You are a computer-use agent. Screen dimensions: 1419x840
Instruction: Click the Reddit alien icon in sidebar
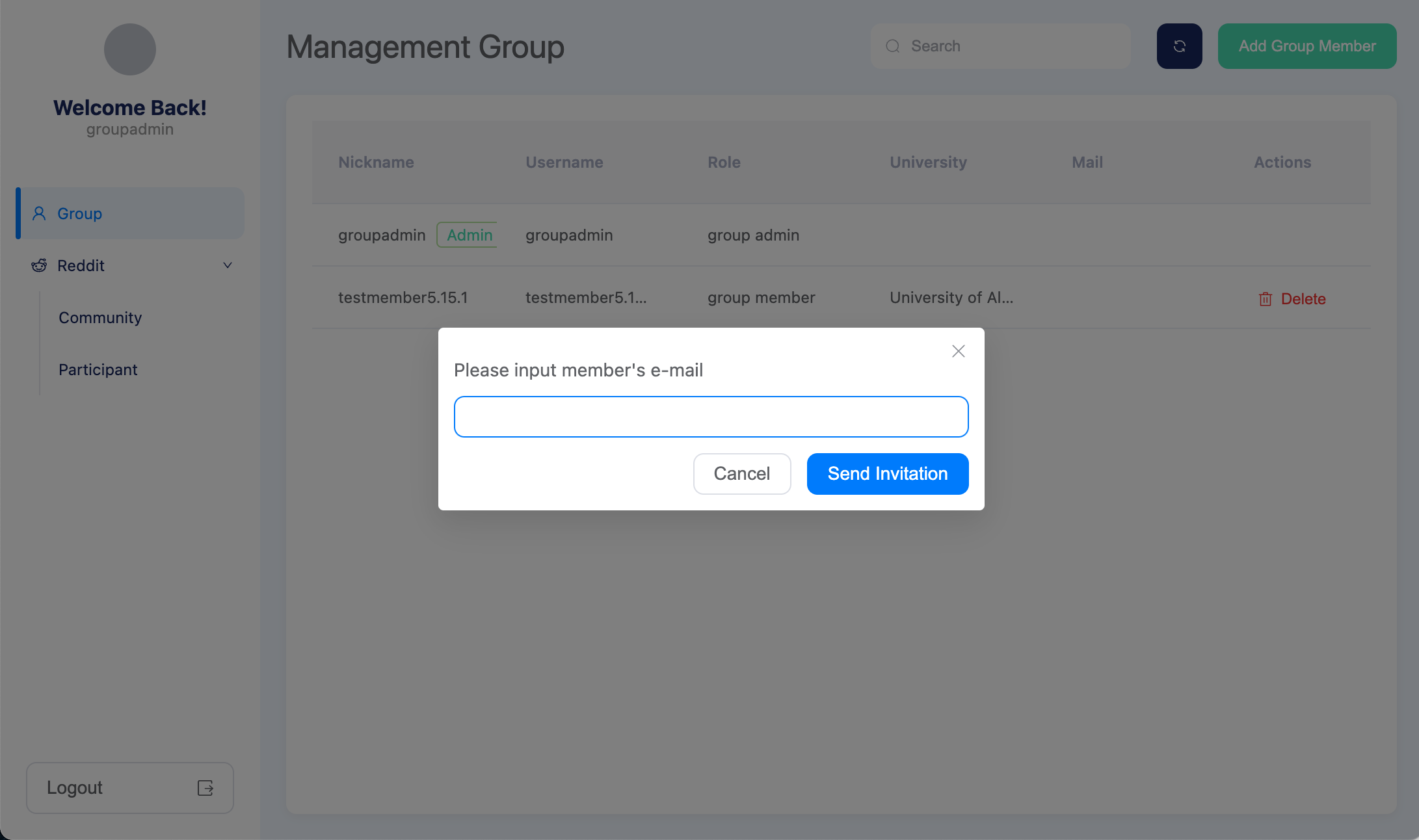39,265
